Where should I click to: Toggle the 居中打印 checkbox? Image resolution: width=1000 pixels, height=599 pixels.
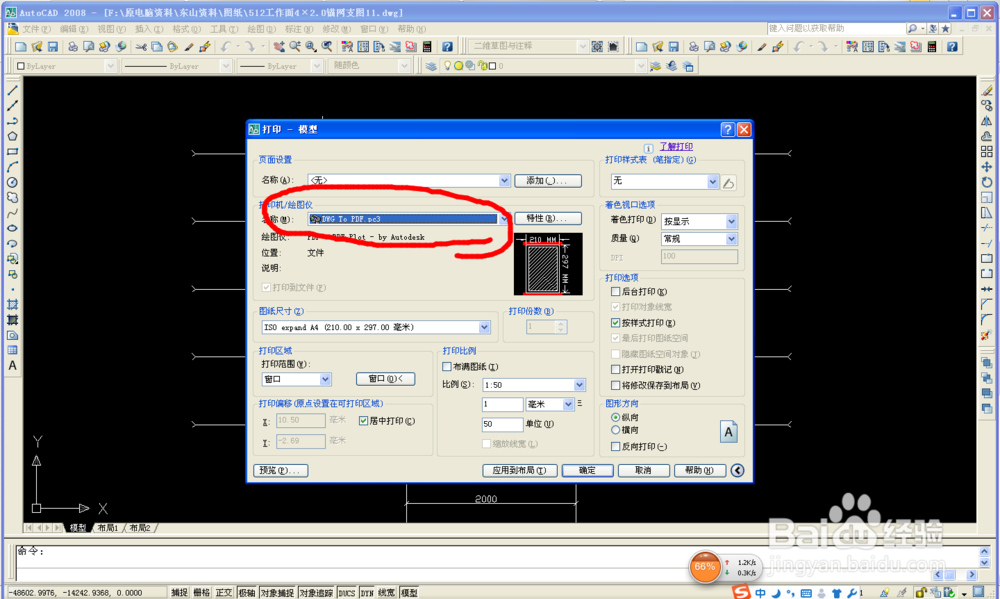[x=364, y=421]
